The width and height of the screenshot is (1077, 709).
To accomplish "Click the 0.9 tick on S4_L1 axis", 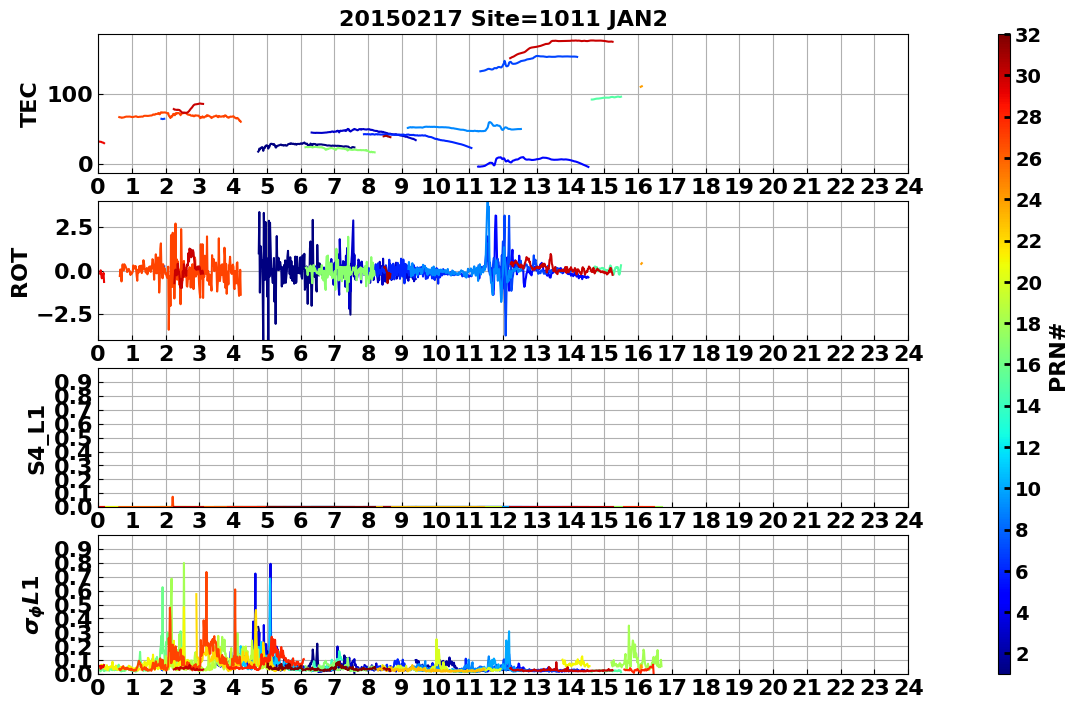I will (74, 383).
